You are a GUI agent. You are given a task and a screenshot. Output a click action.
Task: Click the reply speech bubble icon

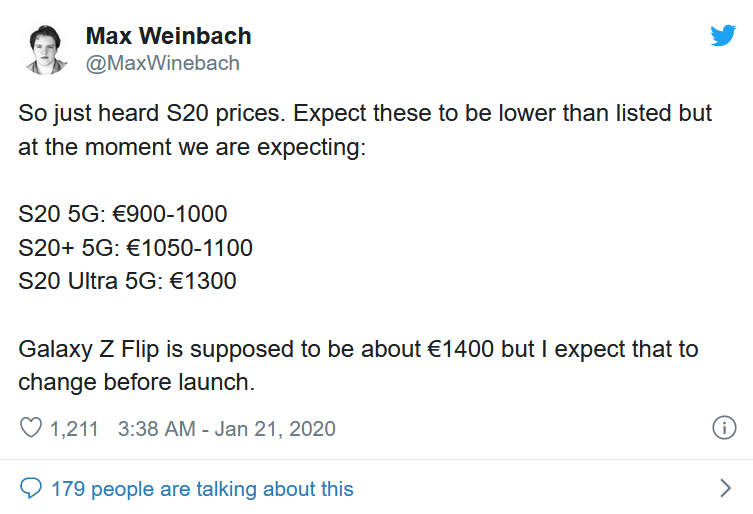pos(31,489)
